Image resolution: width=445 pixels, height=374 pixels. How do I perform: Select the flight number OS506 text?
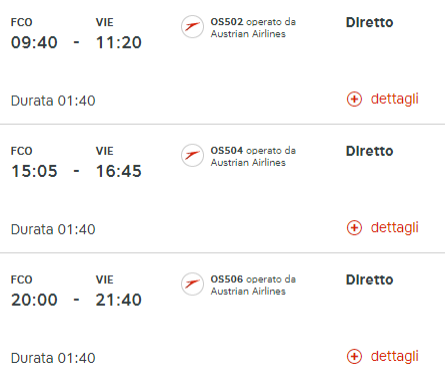click(x=227, y=279)
